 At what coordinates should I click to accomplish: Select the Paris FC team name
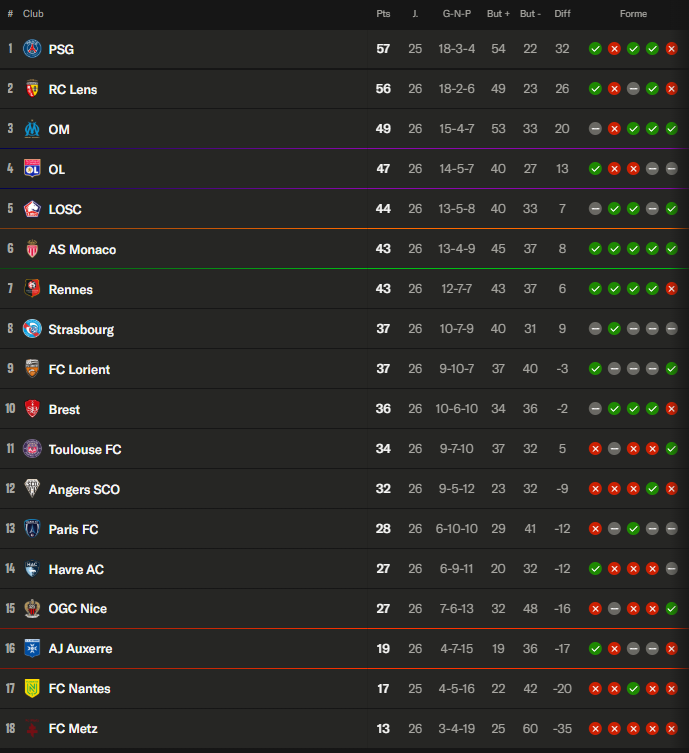pyautogui.click(x=73, y=529)
